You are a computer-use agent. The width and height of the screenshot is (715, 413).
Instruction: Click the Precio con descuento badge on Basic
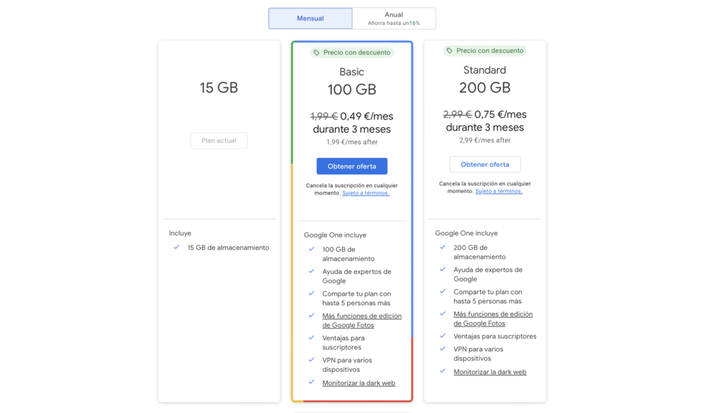point(352,53)
